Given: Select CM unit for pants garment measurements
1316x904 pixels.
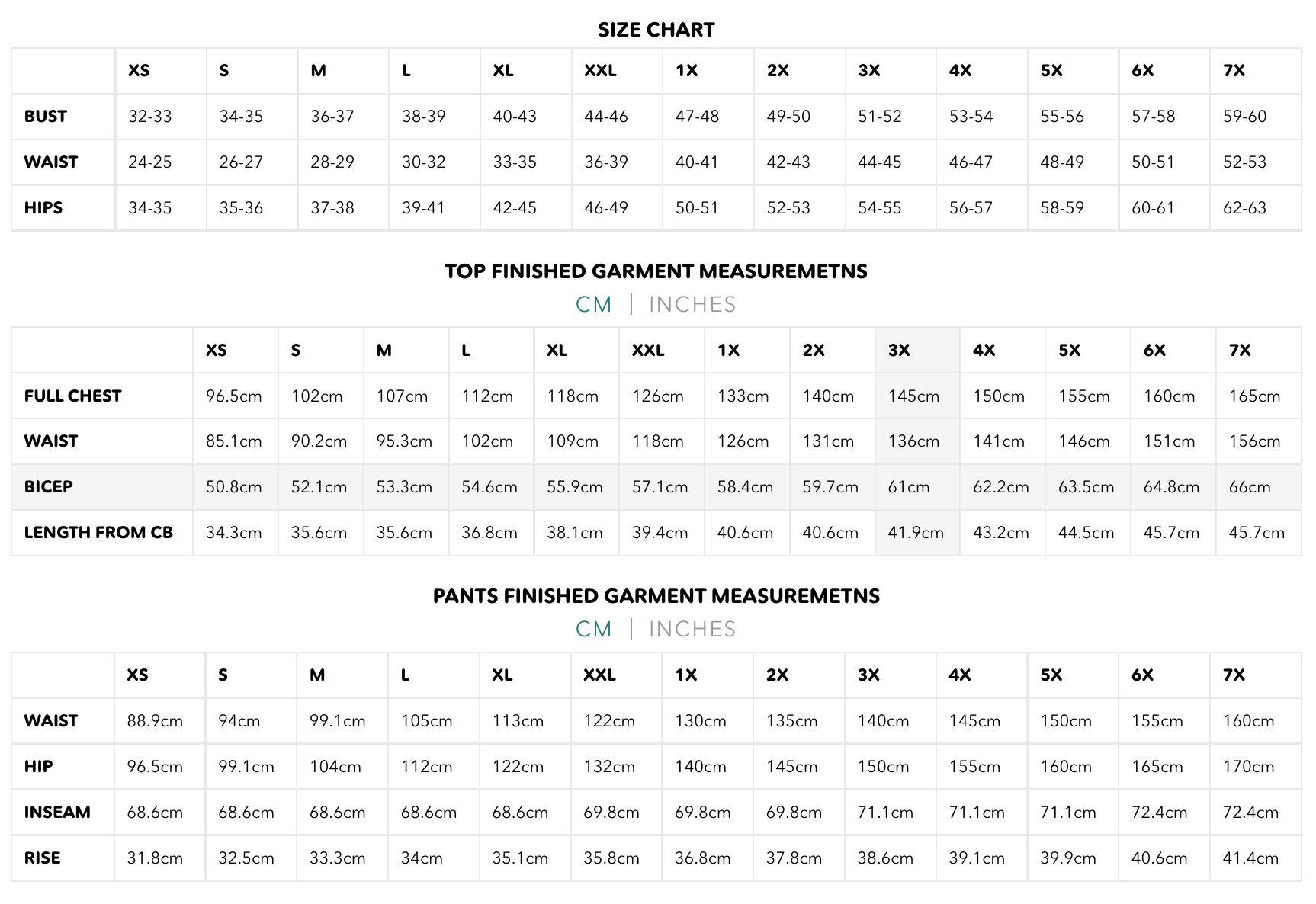Looking at the screenshot, I should pos(593,629).
